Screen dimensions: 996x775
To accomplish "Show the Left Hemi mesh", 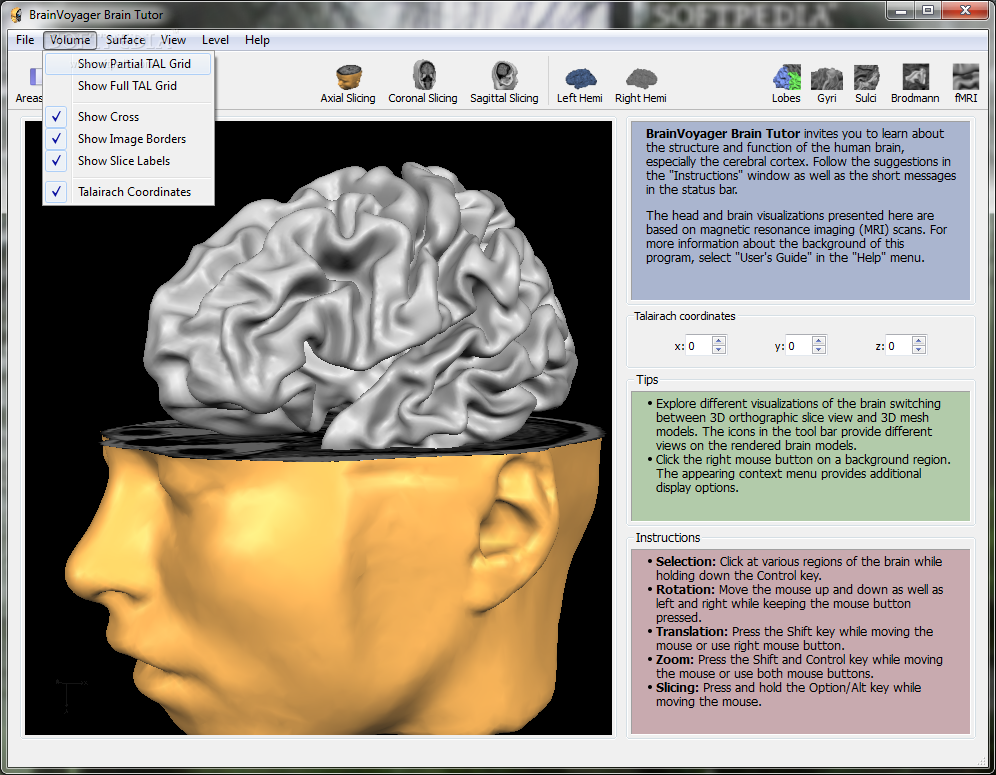I will (579, 85).
